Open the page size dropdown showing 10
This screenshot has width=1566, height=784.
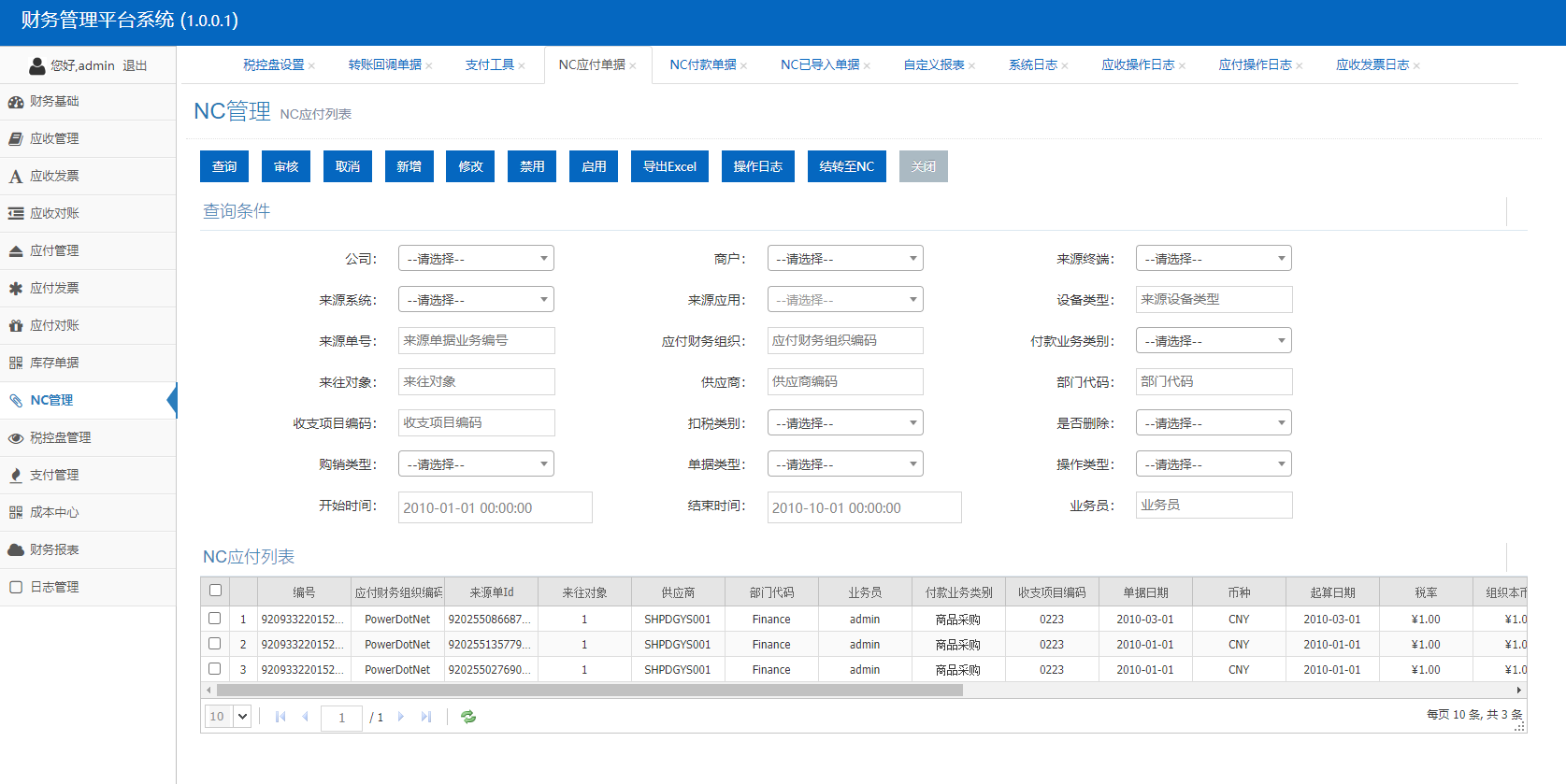coord(228,717)
